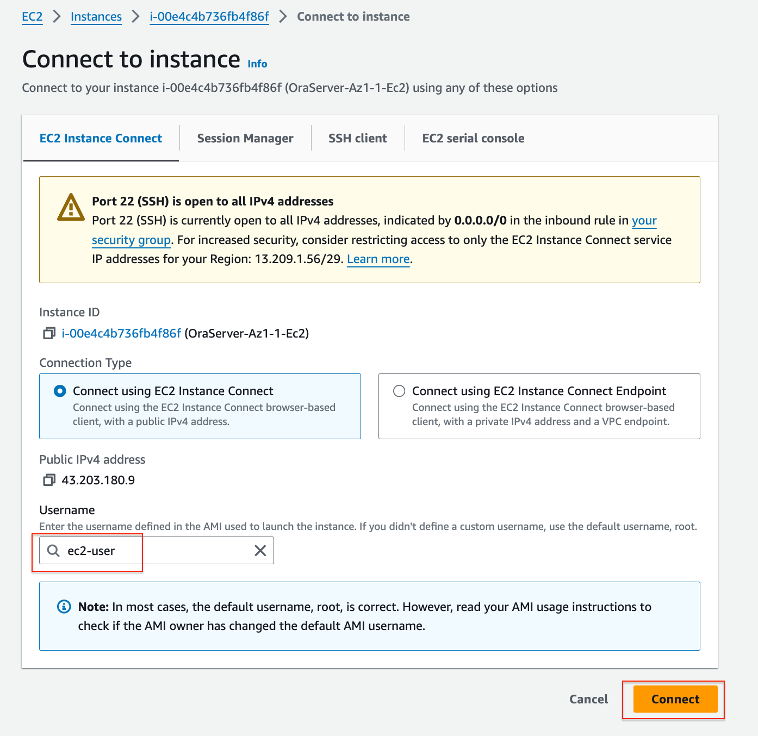The height and width of the screenshot is (736, 758).
Task: Follow the your security group link
Action: (x=131, y=240)
